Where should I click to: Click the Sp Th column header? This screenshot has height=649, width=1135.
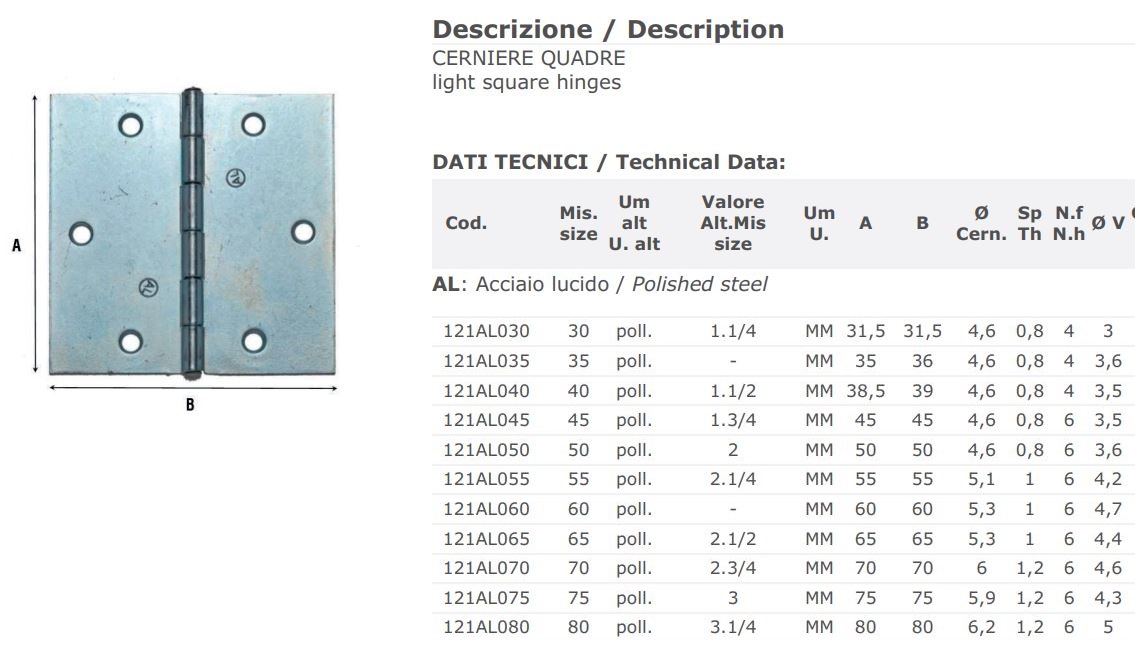[1029, 223]
